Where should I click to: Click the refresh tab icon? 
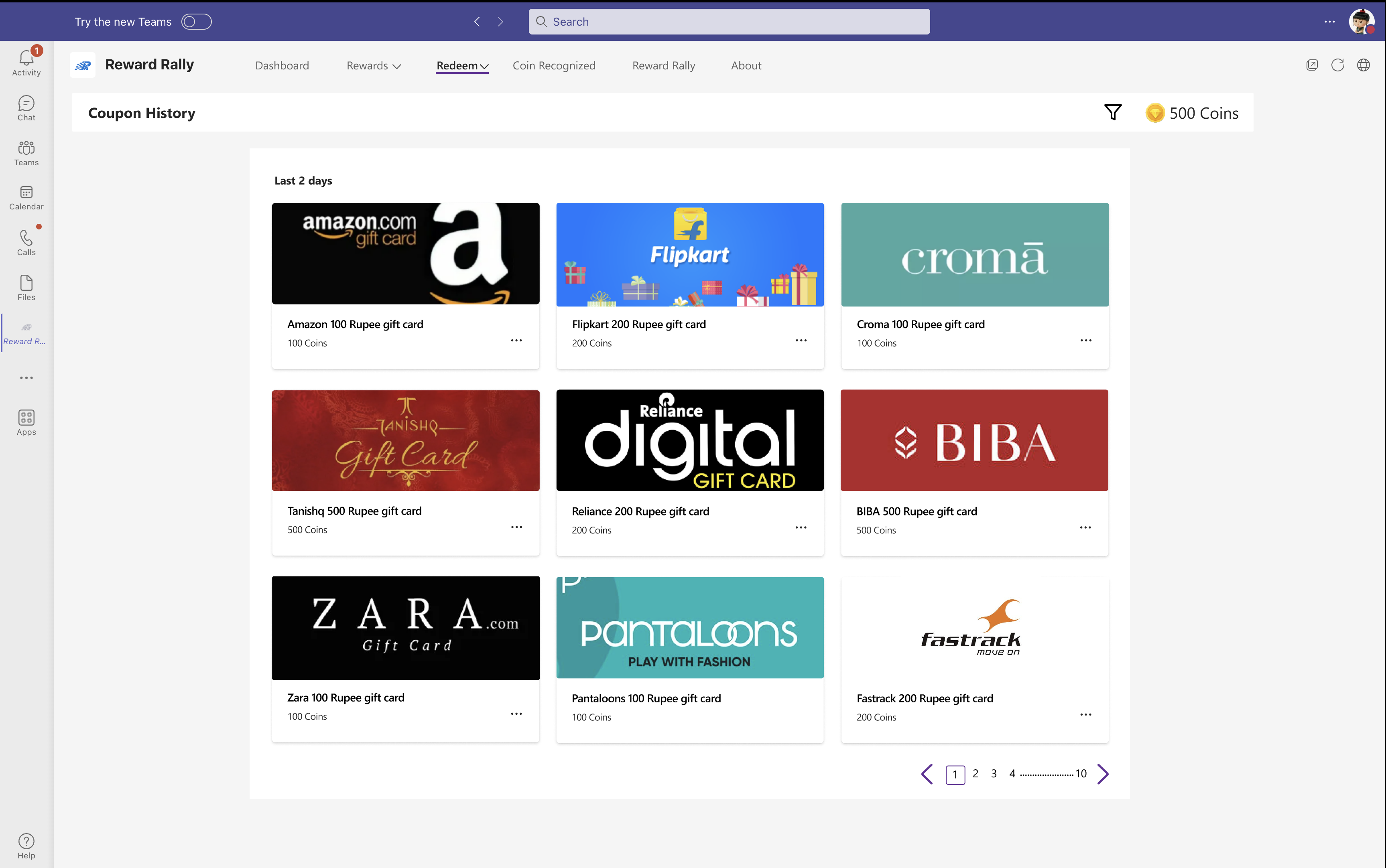1337,65
